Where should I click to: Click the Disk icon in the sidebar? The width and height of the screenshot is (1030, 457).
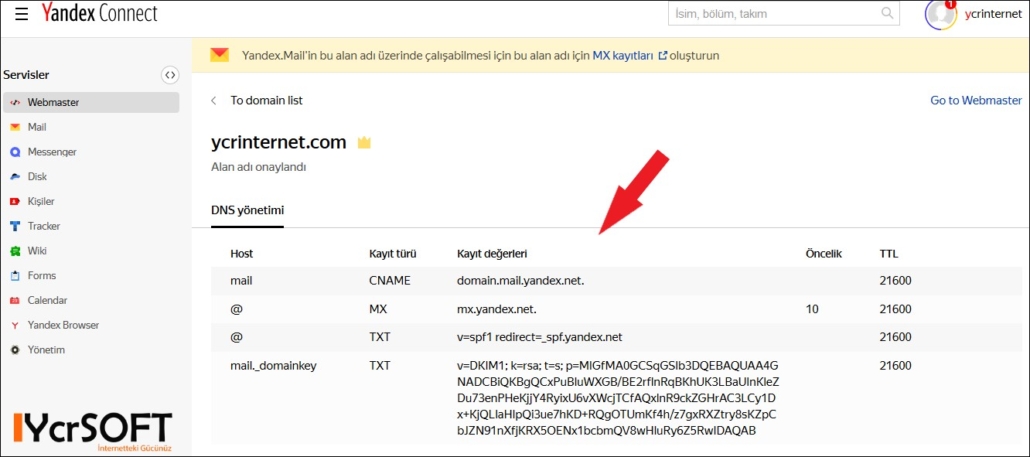point(16,177)
